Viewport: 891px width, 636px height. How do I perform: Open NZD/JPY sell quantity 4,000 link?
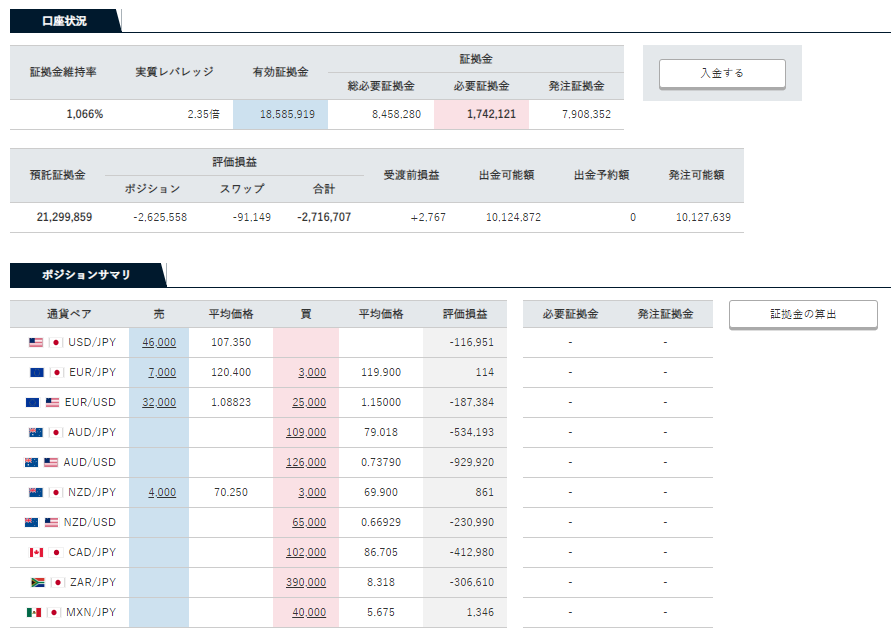tap(162, 492)
